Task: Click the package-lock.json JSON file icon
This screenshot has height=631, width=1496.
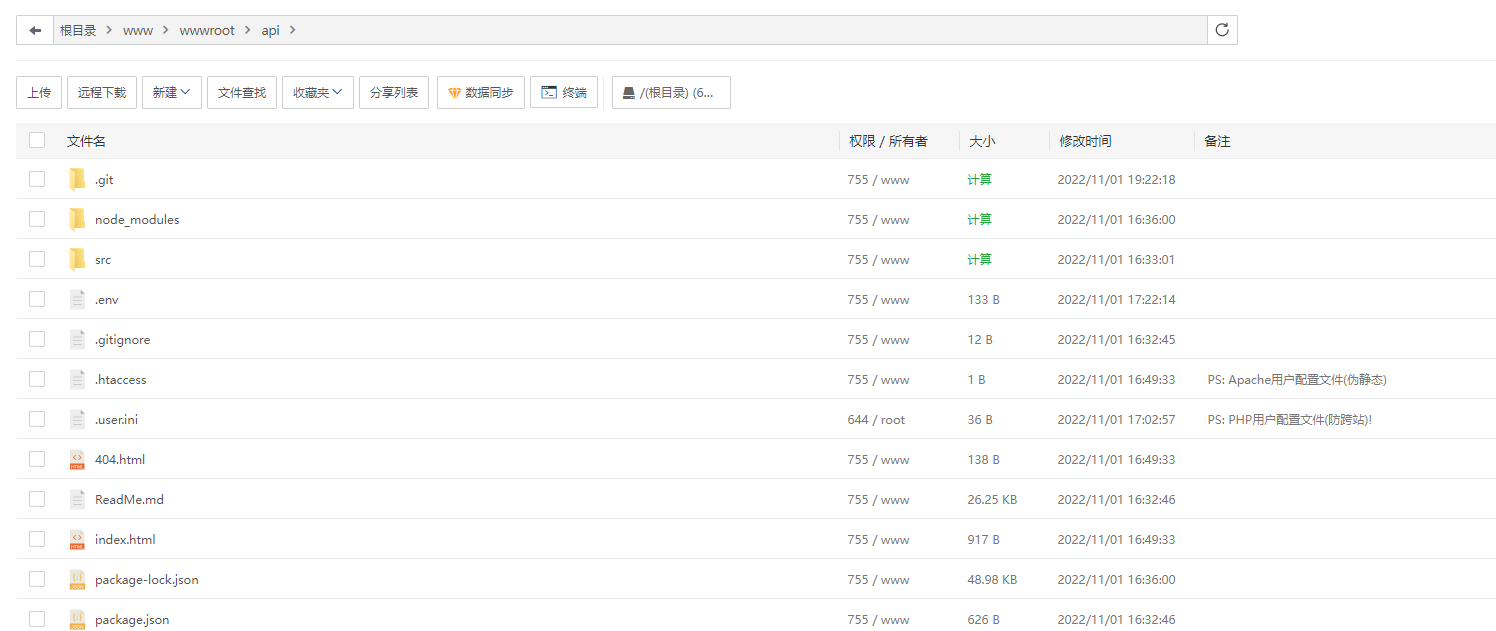Action: (78, 579)
